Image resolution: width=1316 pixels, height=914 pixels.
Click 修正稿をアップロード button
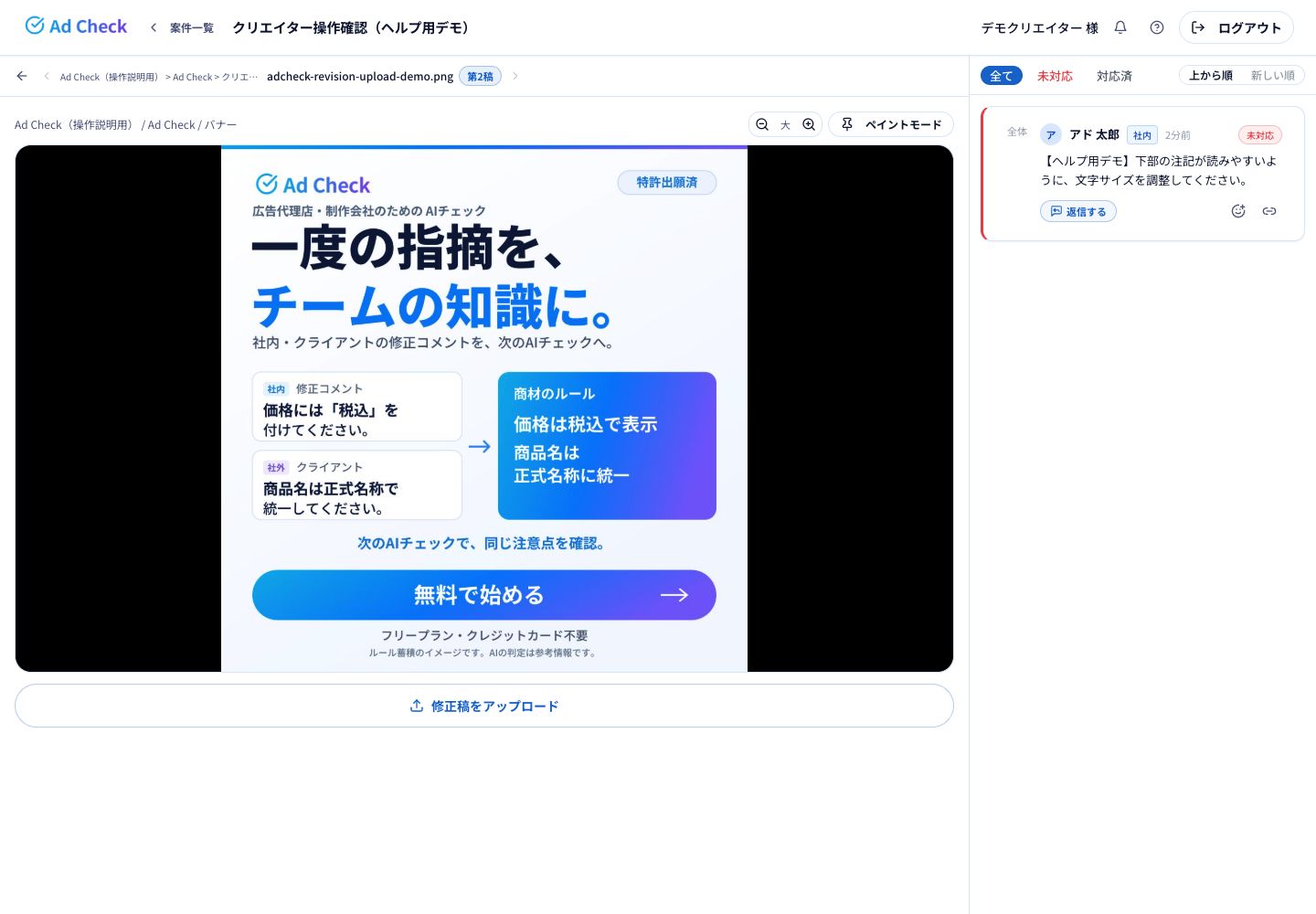[x=484, y=706]
